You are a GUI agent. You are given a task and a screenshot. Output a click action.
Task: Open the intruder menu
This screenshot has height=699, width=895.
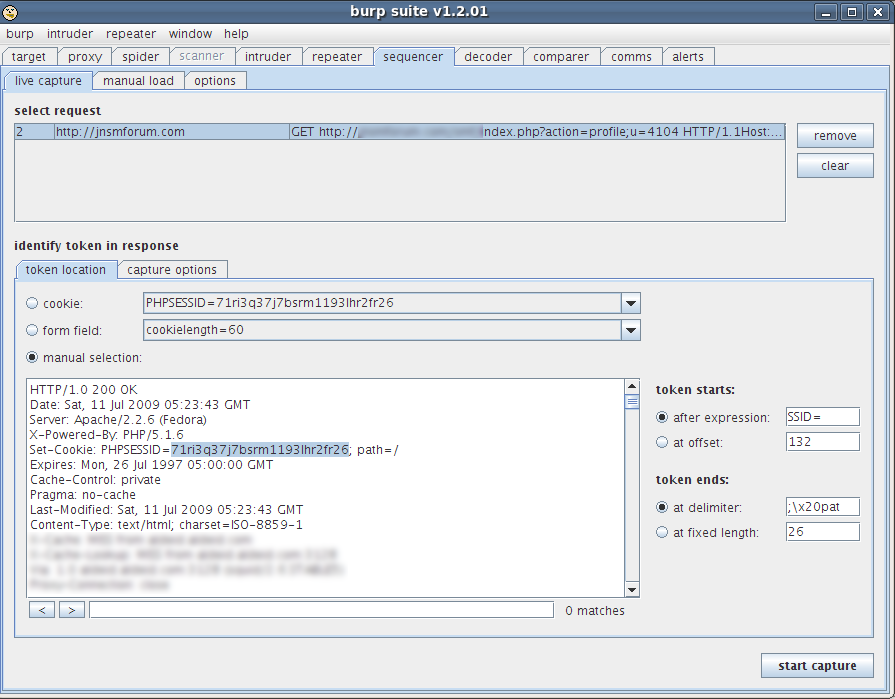(70, 33)
